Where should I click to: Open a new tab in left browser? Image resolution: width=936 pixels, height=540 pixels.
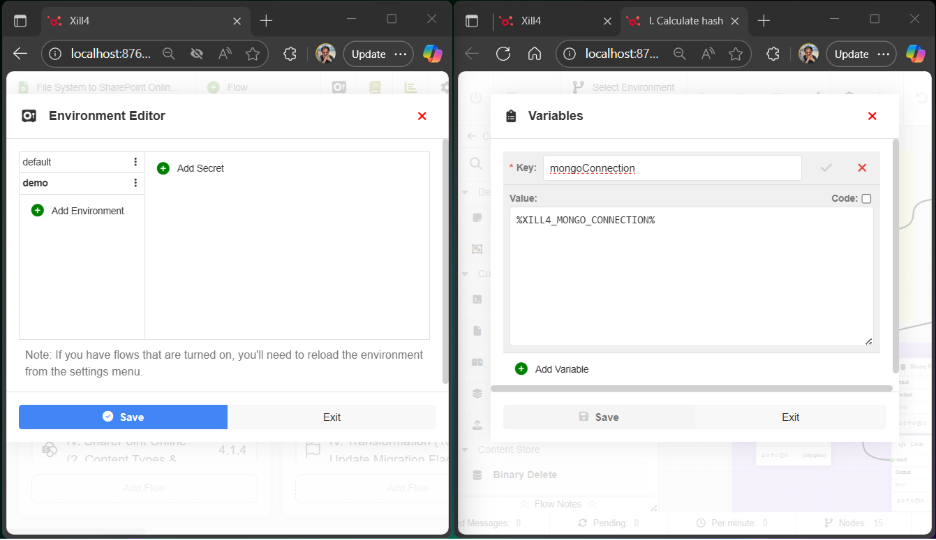[x=266, y=21]
